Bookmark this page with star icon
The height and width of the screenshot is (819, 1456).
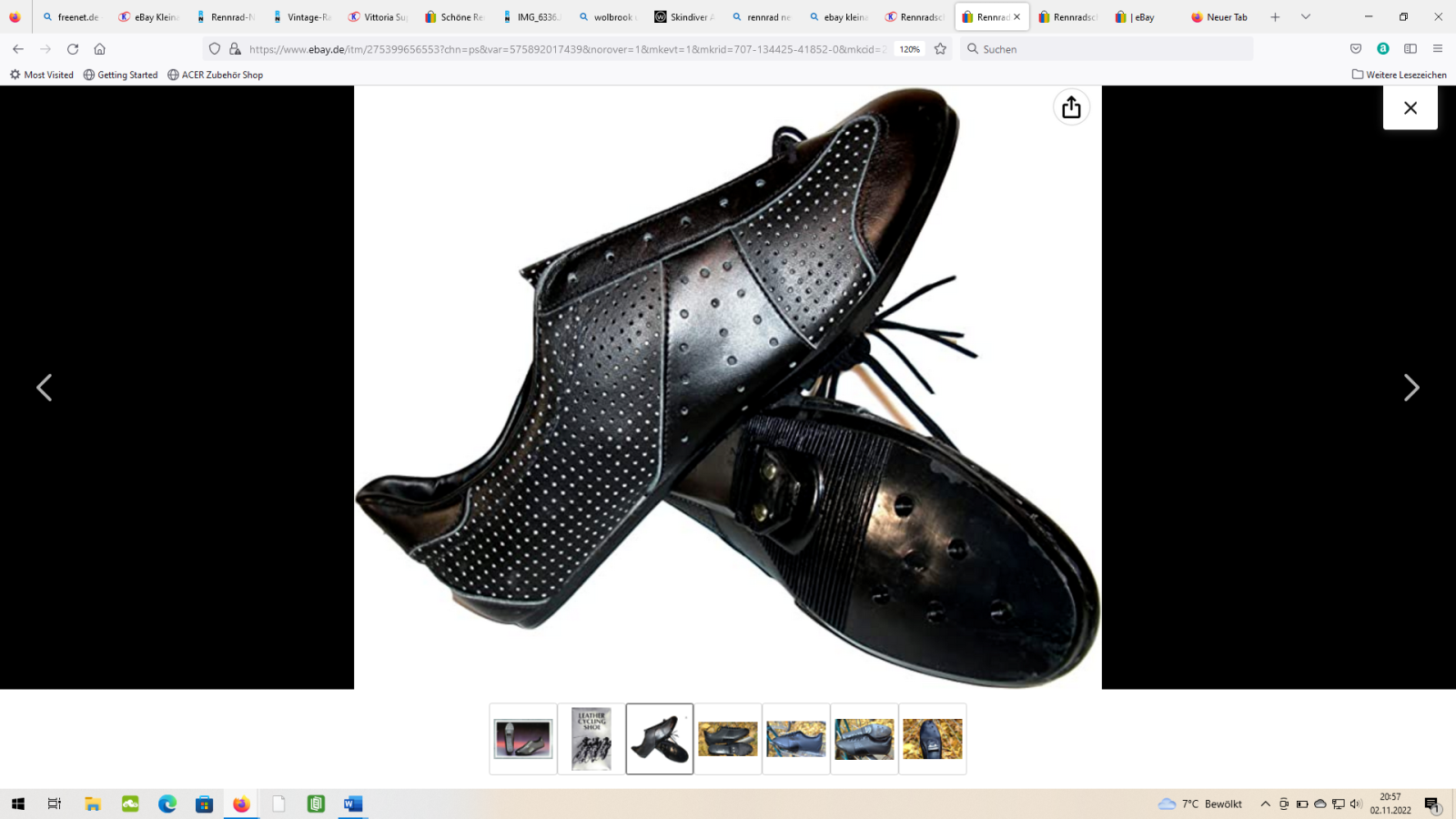pos(940,49)
